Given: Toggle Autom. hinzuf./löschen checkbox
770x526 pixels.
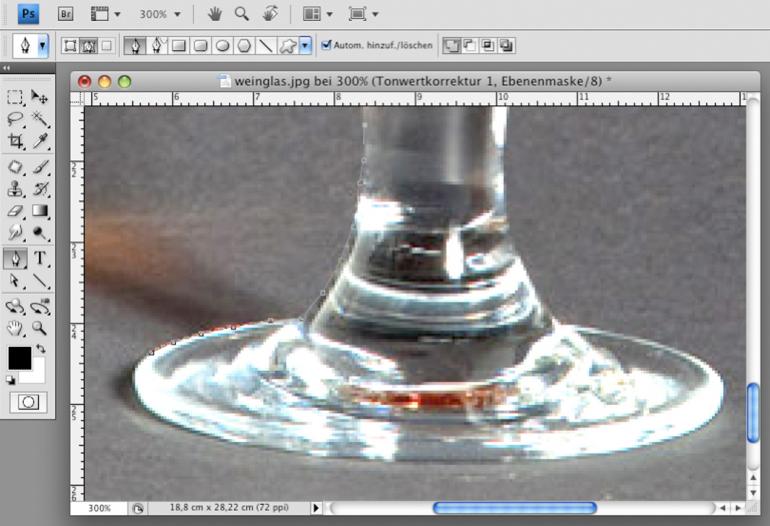Looking at the screenshot, I should click(326, 45).
